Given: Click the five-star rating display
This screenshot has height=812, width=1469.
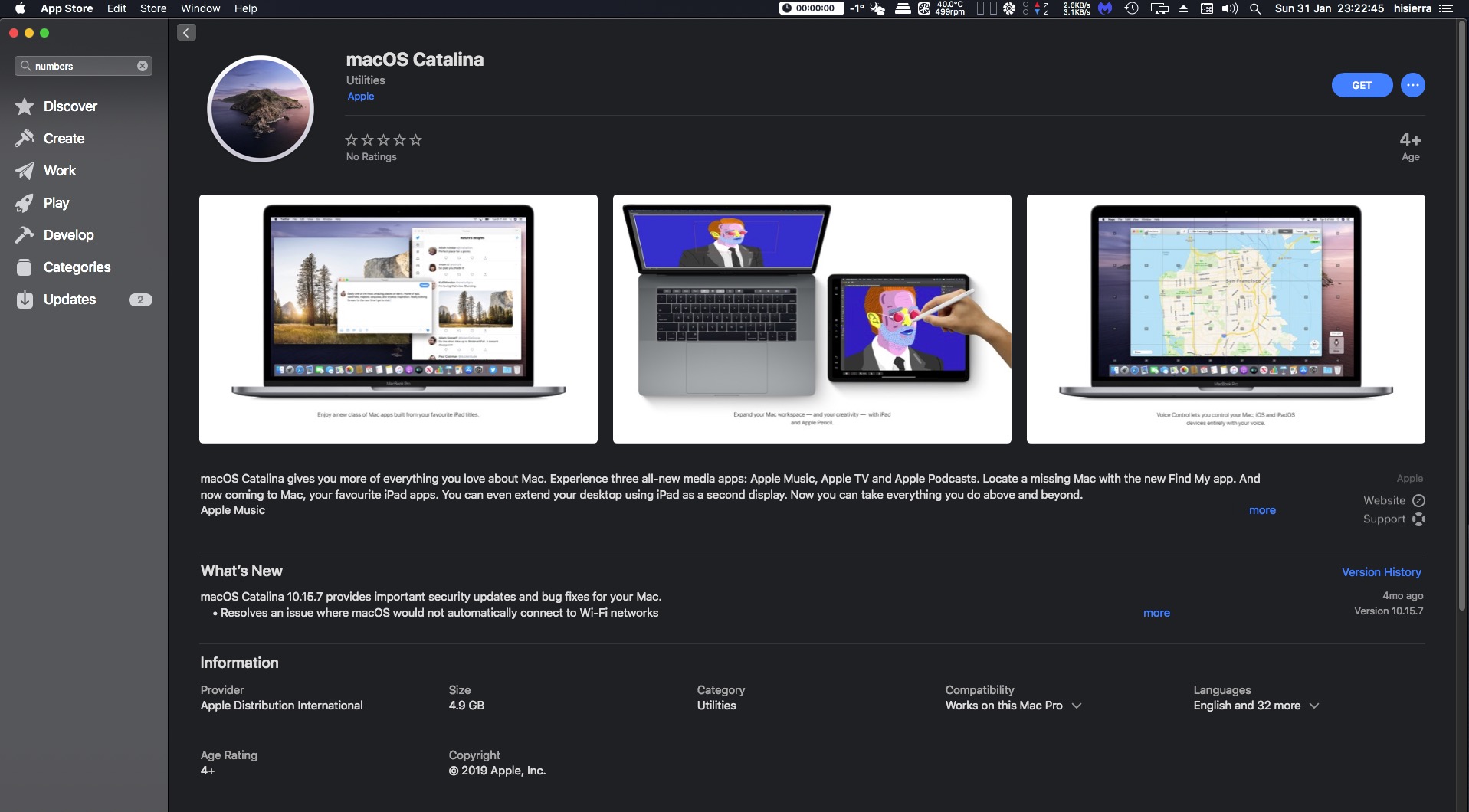Looking at the screenshot, I should (x=383, y=139).
